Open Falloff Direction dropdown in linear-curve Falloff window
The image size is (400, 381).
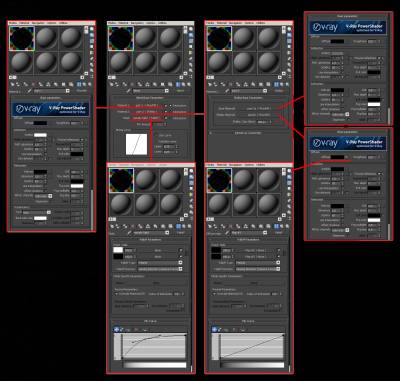(258, 269)
